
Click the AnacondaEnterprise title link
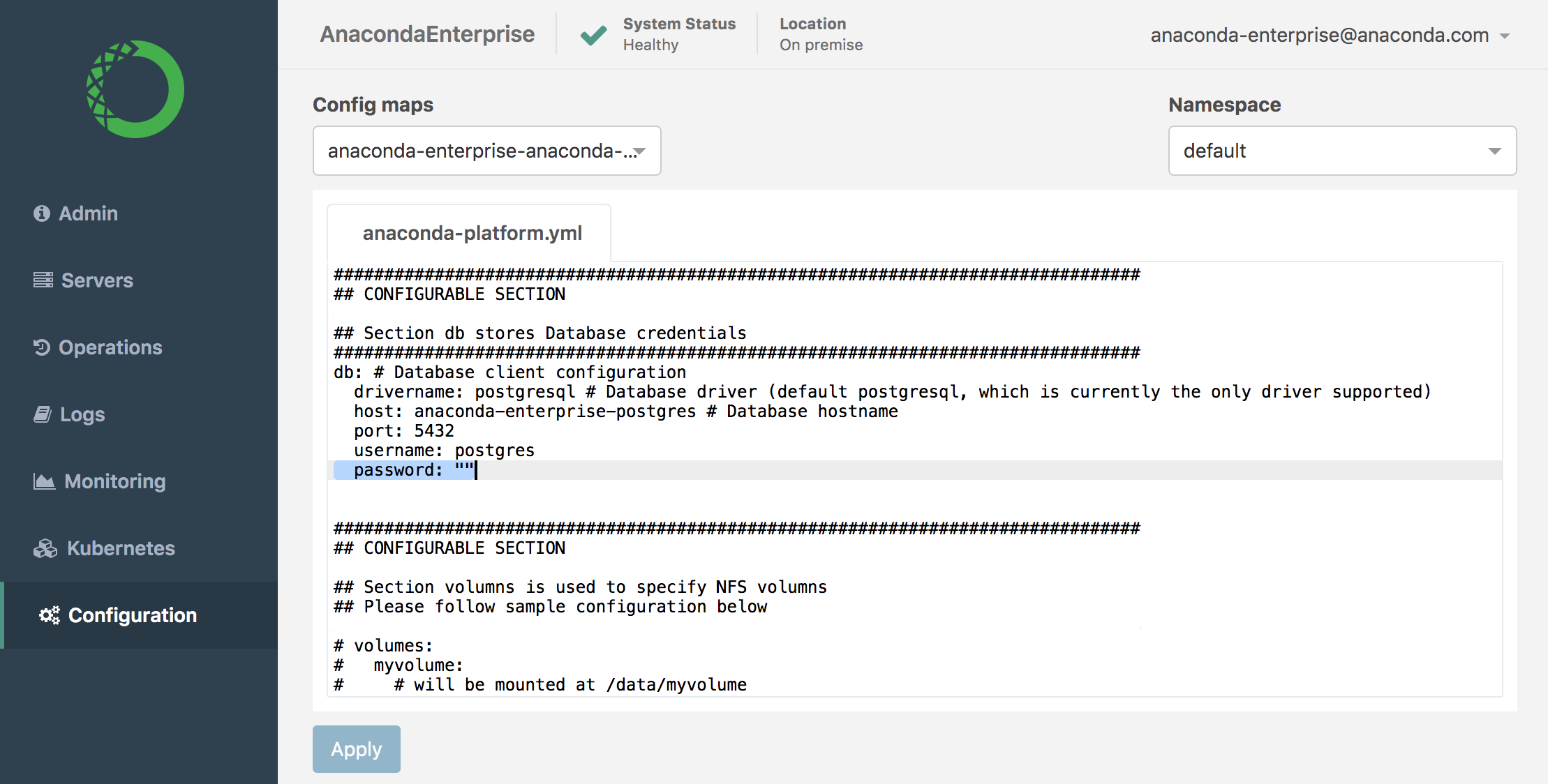pyautogui.click(x=427, y=34)
